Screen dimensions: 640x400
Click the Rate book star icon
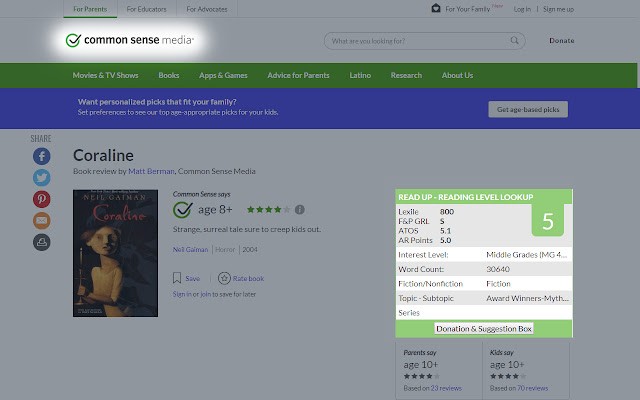224,278
